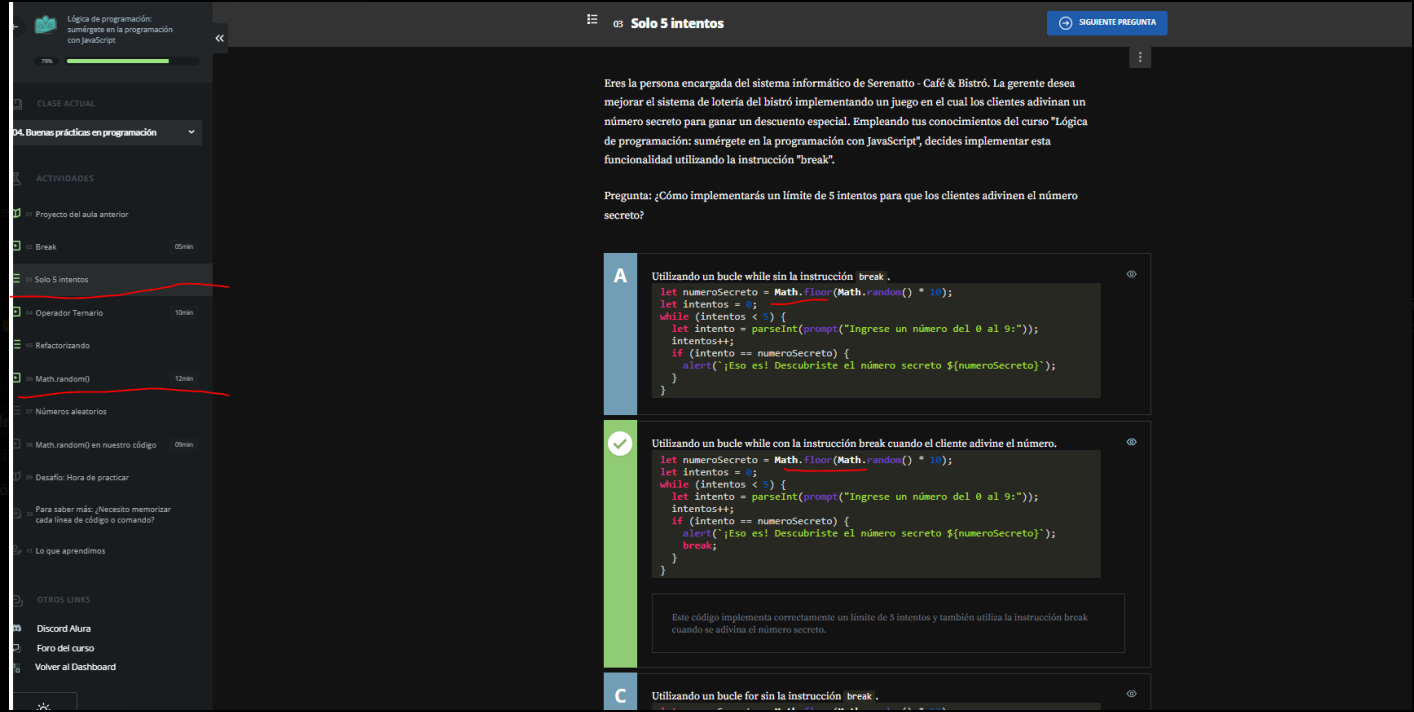
Task: Click the icon beside Números aleatorios
Action: click(16, 411)
